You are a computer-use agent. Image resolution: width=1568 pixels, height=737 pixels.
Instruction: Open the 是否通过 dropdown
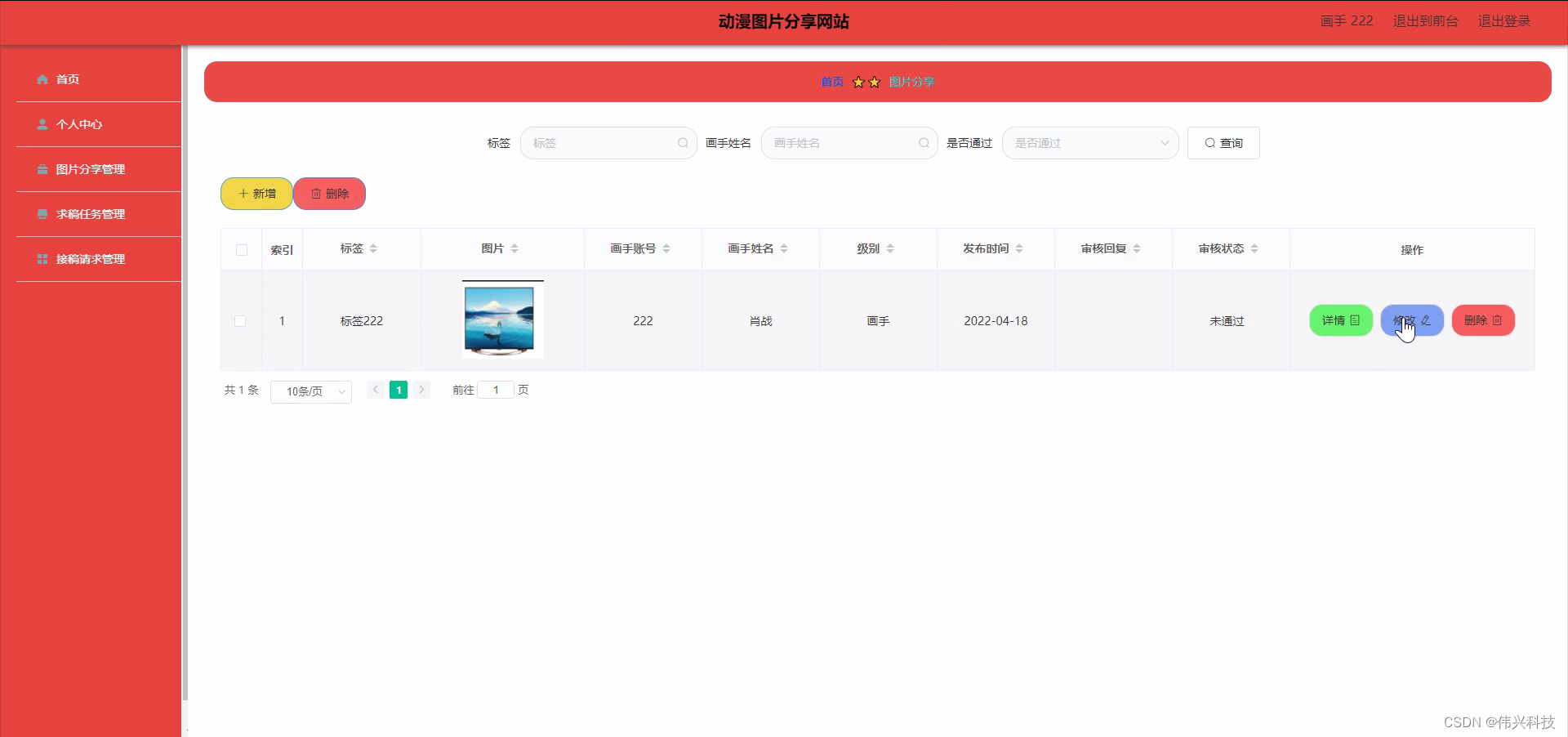[1091, 143]
